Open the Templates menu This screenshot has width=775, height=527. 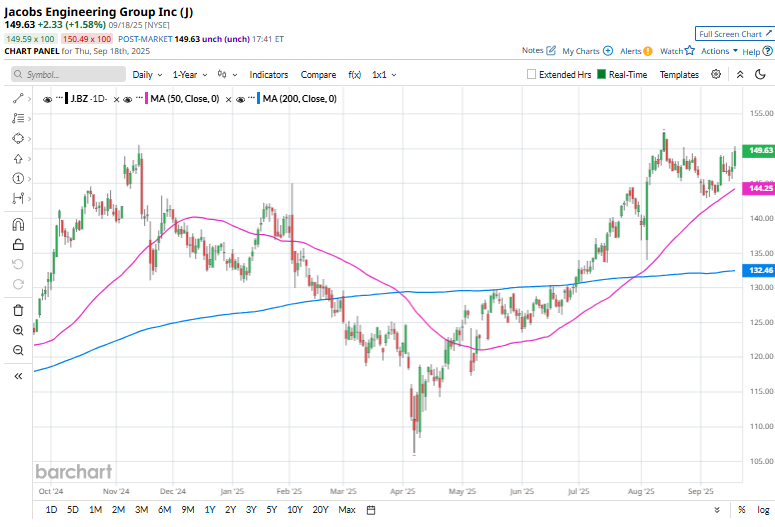click(x=679, y=75)
